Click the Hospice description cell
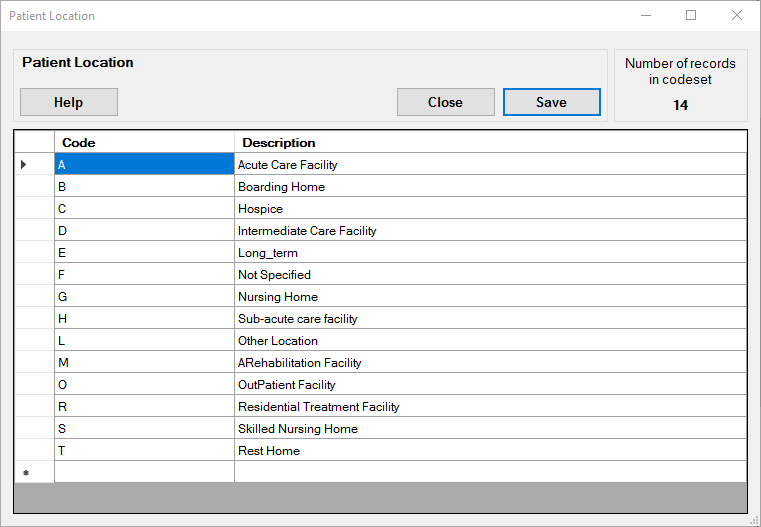The height and width of the screenshot is (527, 761). 490,209
